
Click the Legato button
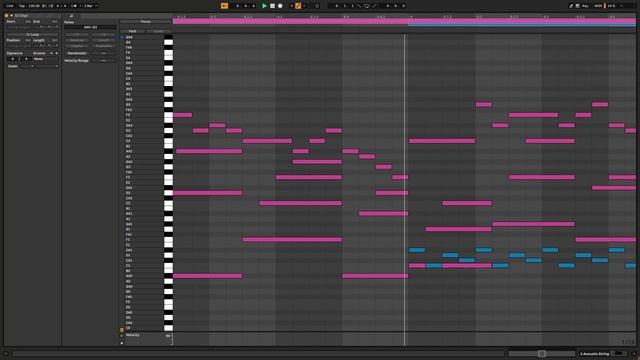[x=77, y=46]
